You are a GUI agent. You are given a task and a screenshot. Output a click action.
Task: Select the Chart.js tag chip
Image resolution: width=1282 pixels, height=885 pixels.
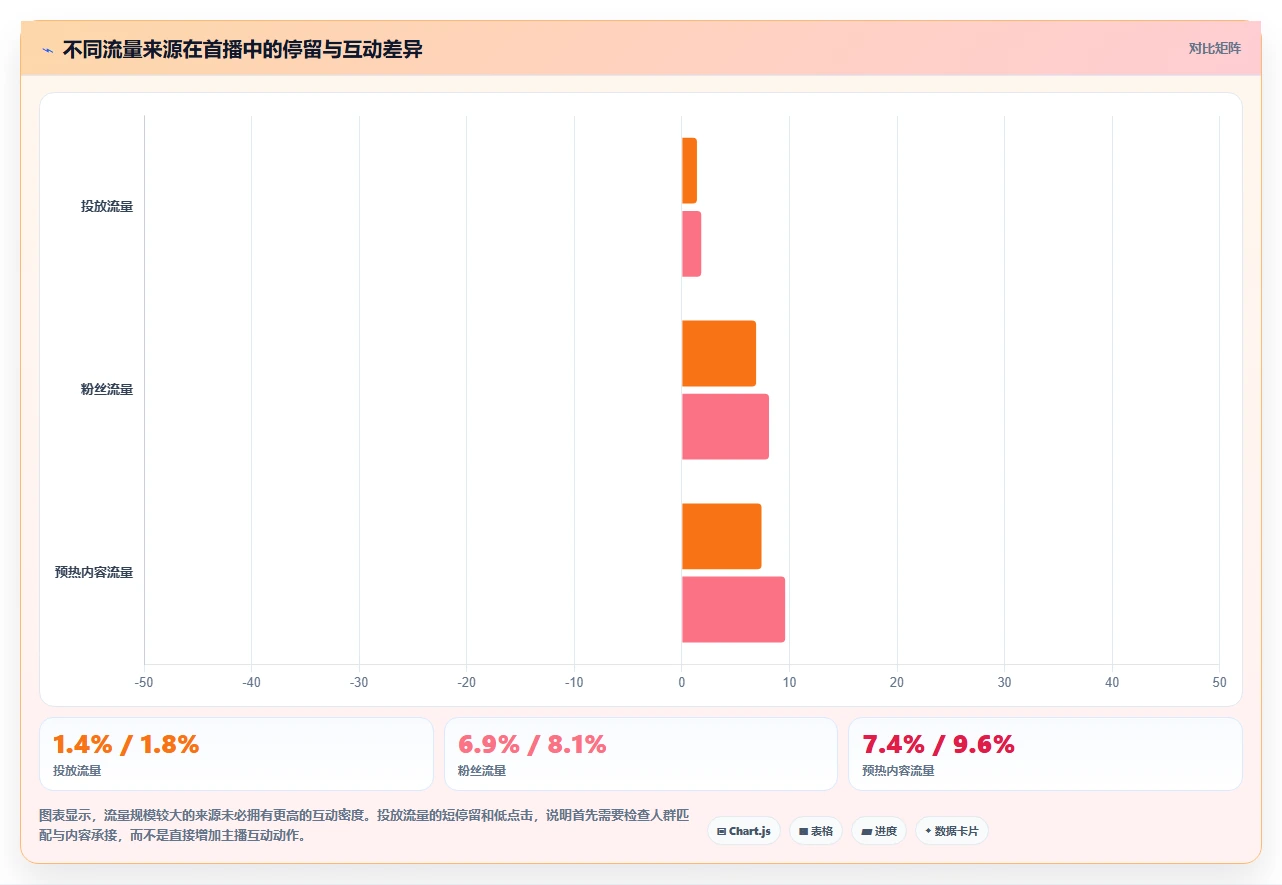(x=744, y=831)
